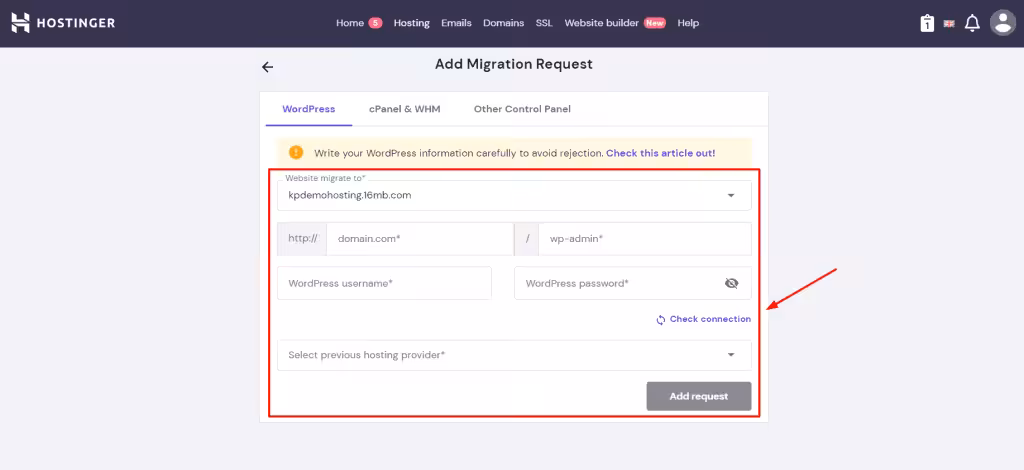Open Help in top navigation
The image size is (1024, 470).
point(688,23)
